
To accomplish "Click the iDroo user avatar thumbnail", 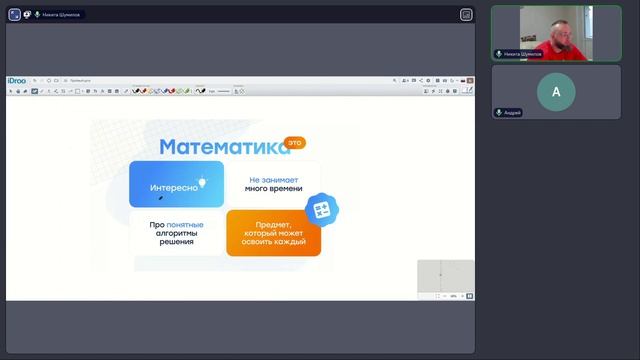I will point(470,81).
